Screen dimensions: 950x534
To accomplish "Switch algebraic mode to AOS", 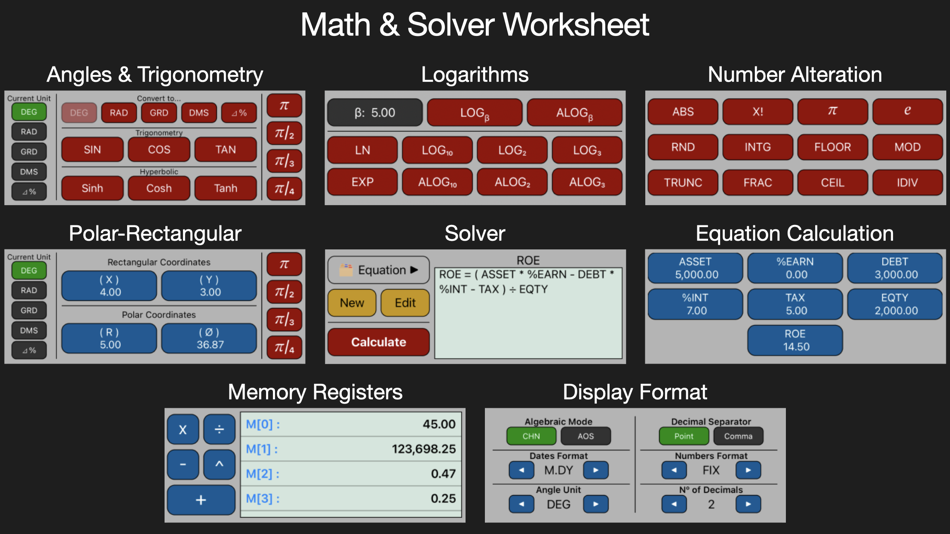I will pyautogui.click(x=586, y=436).
